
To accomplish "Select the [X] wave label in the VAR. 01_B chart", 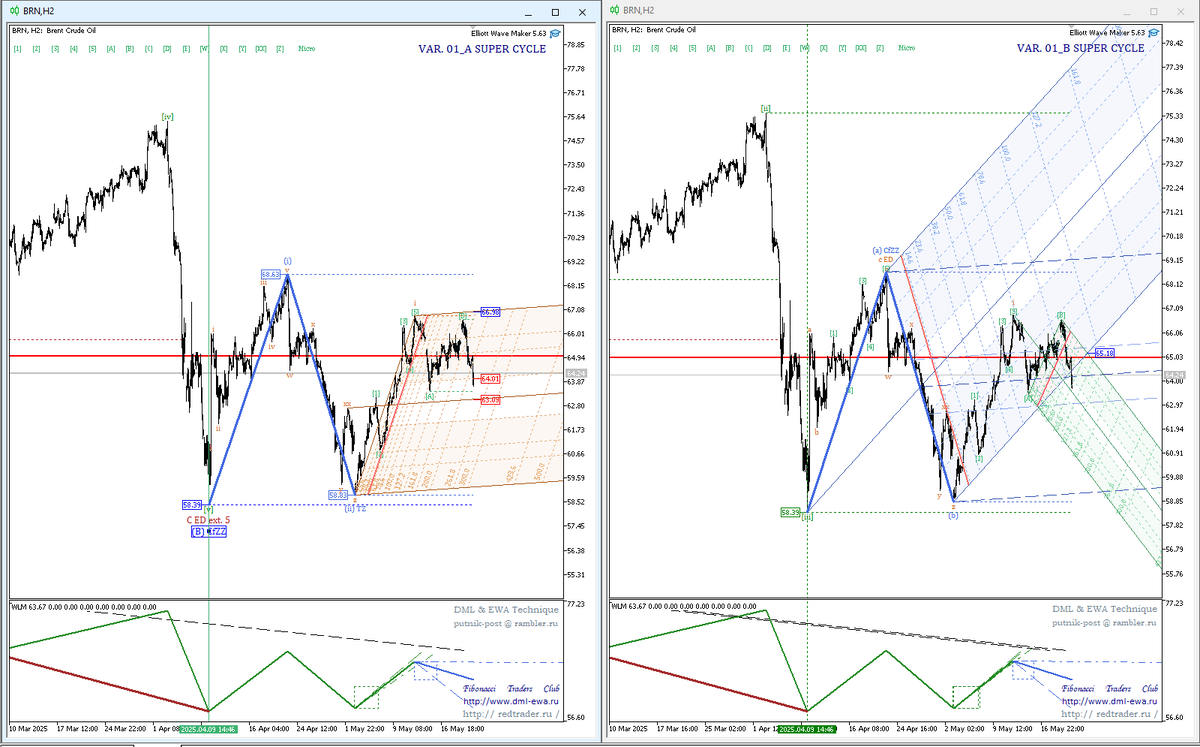I will (x=823, y=48).
